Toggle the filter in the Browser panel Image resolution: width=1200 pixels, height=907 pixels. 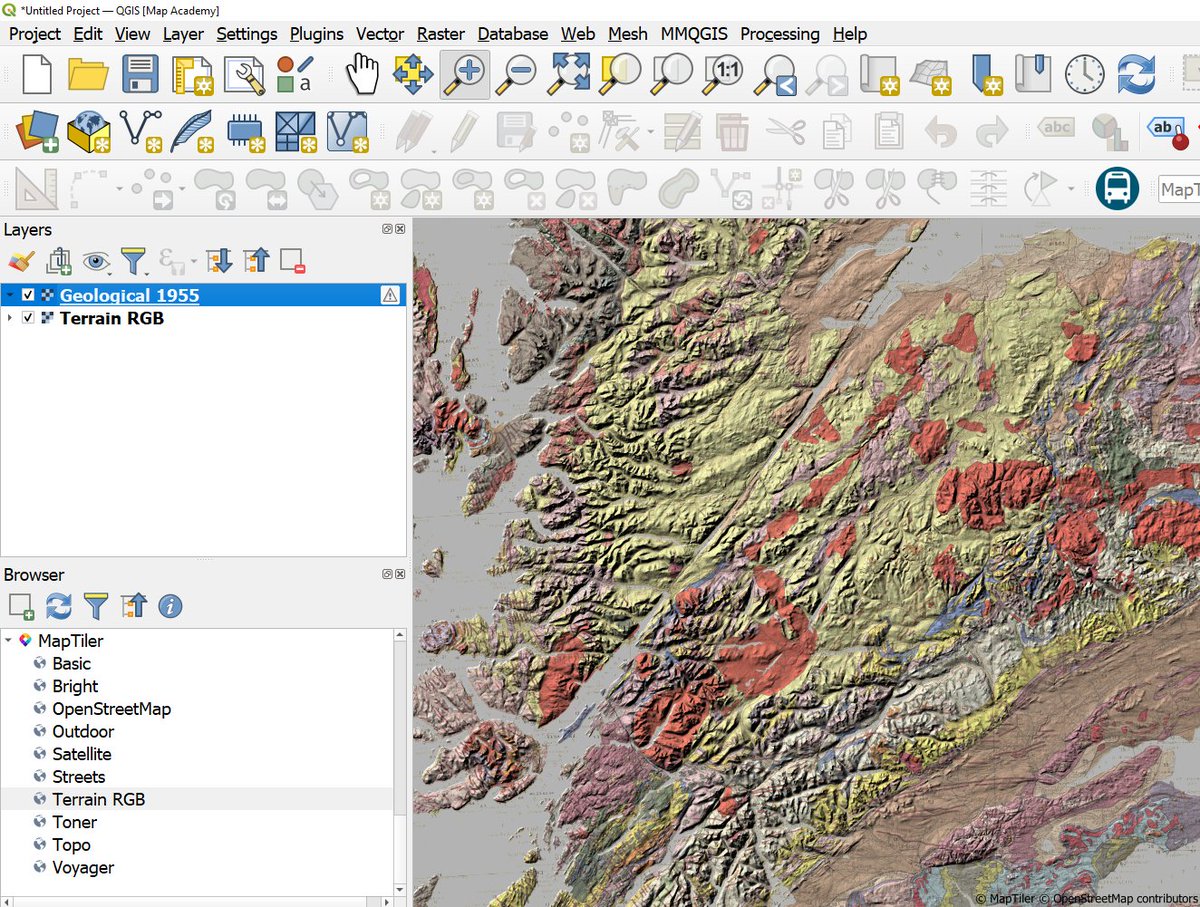coord(95,606)
